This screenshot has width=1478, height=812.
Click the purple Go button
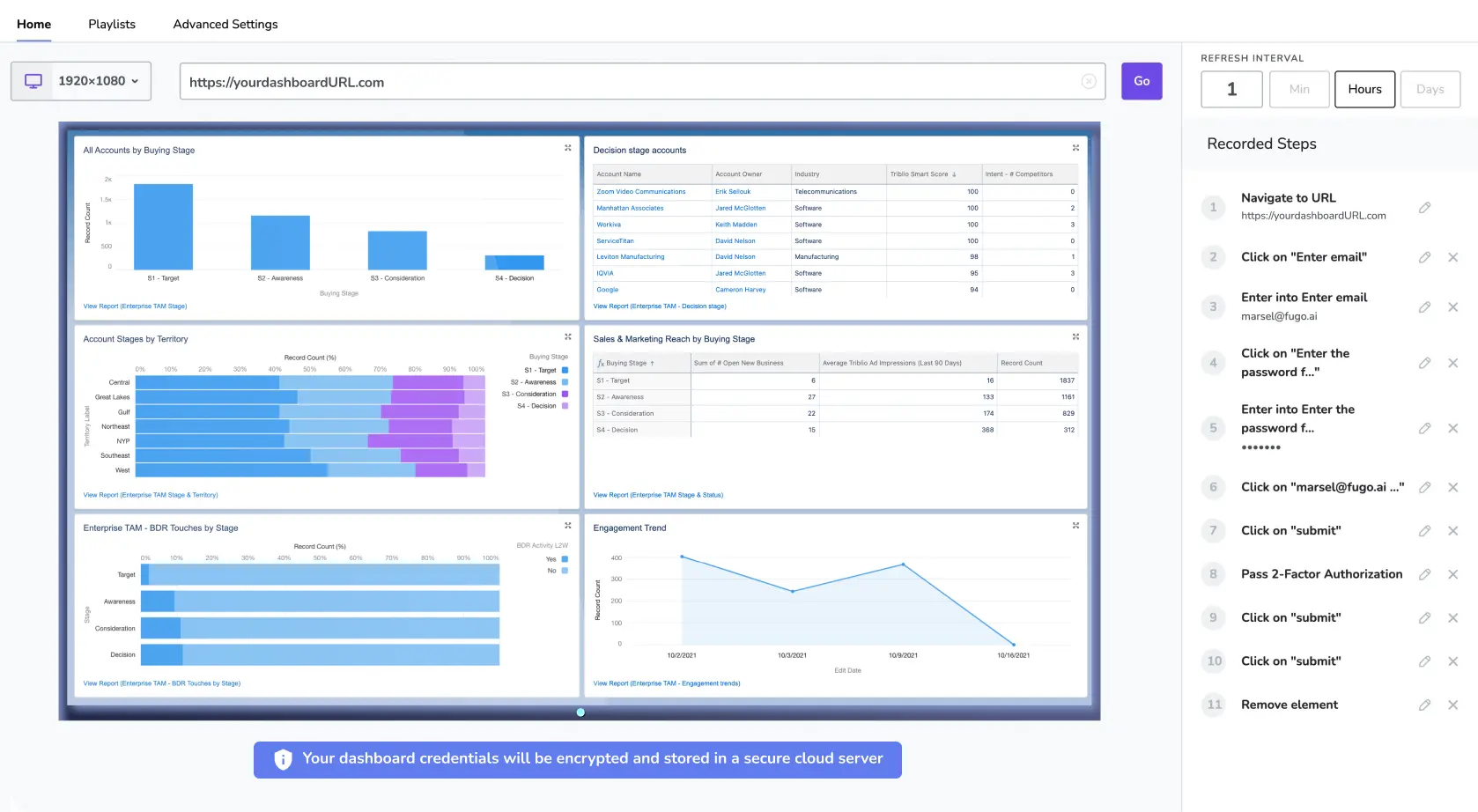[x=1142, y=81]
